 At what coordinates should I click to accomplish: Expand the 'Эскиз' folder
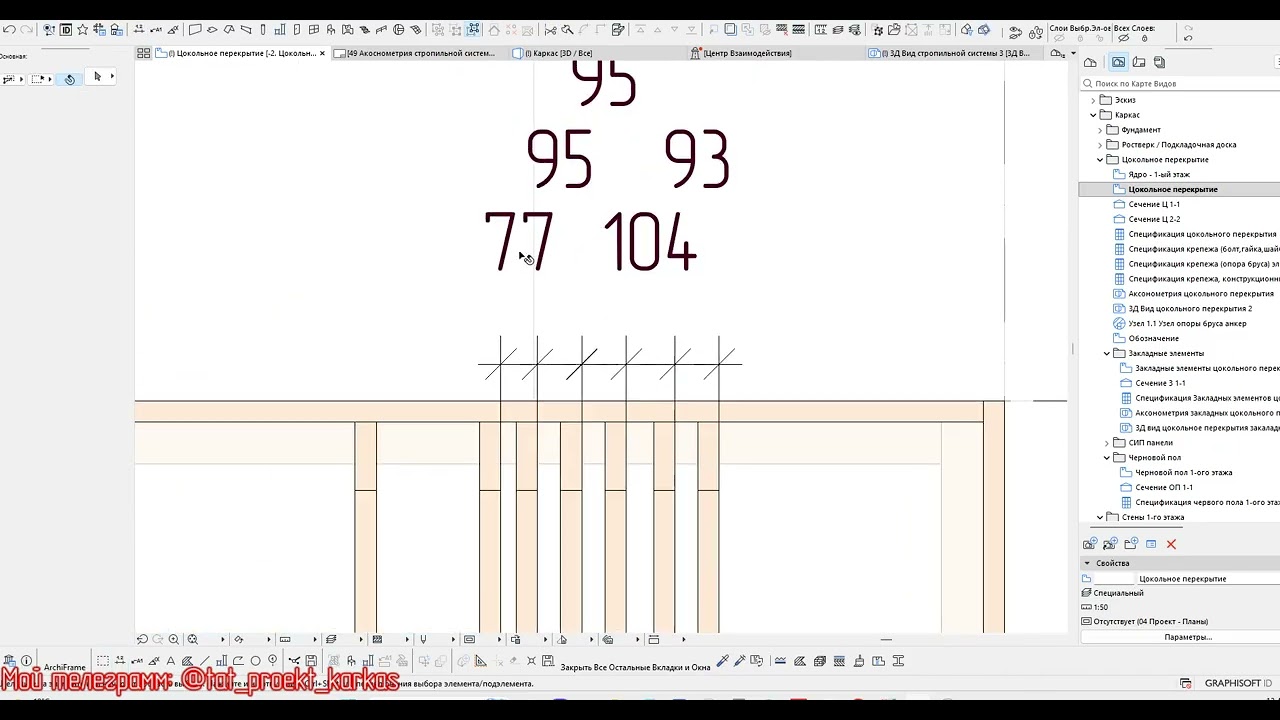click(1094, 100)
